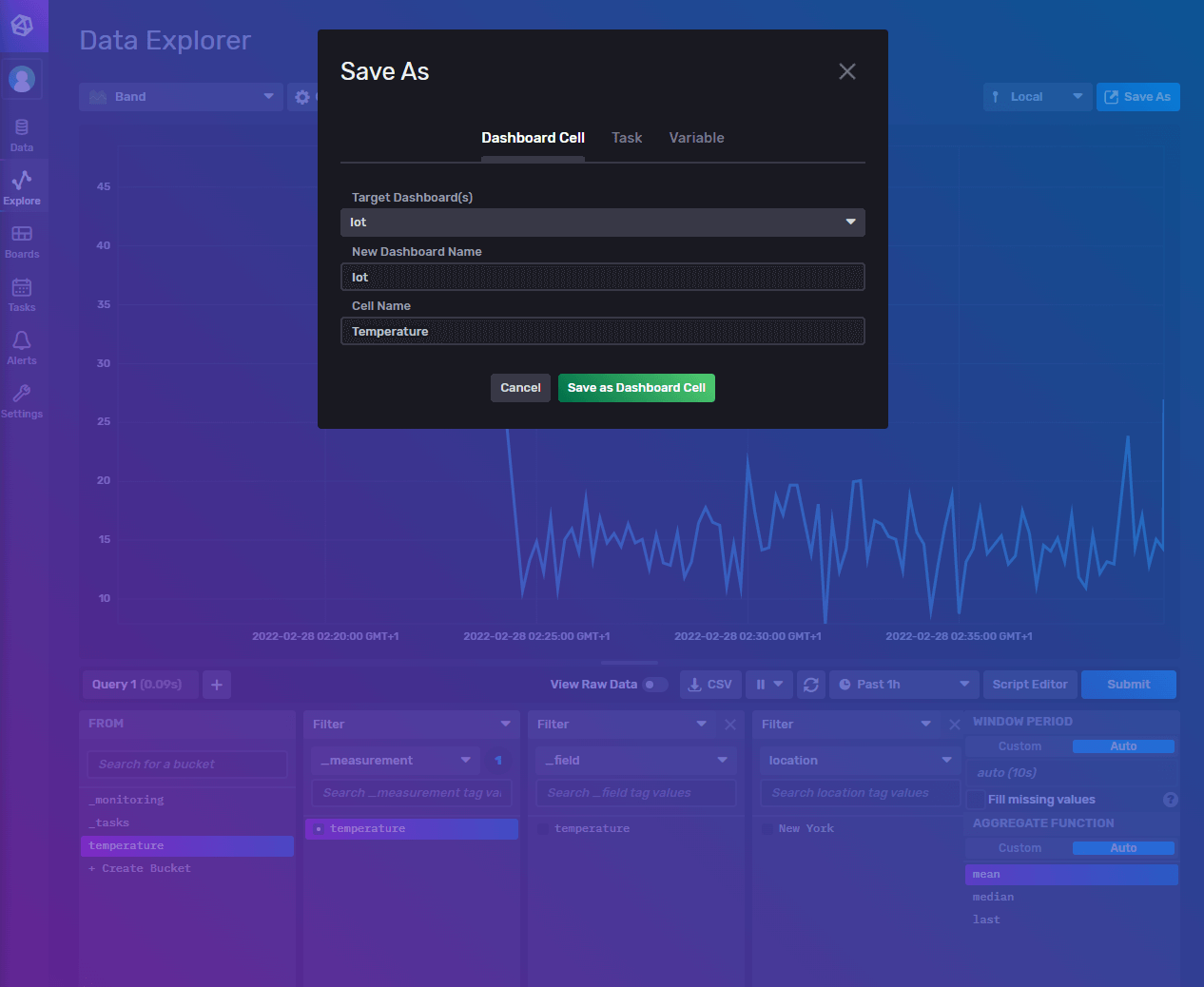Click Save as Dashboard Cell

pos(636,387)
